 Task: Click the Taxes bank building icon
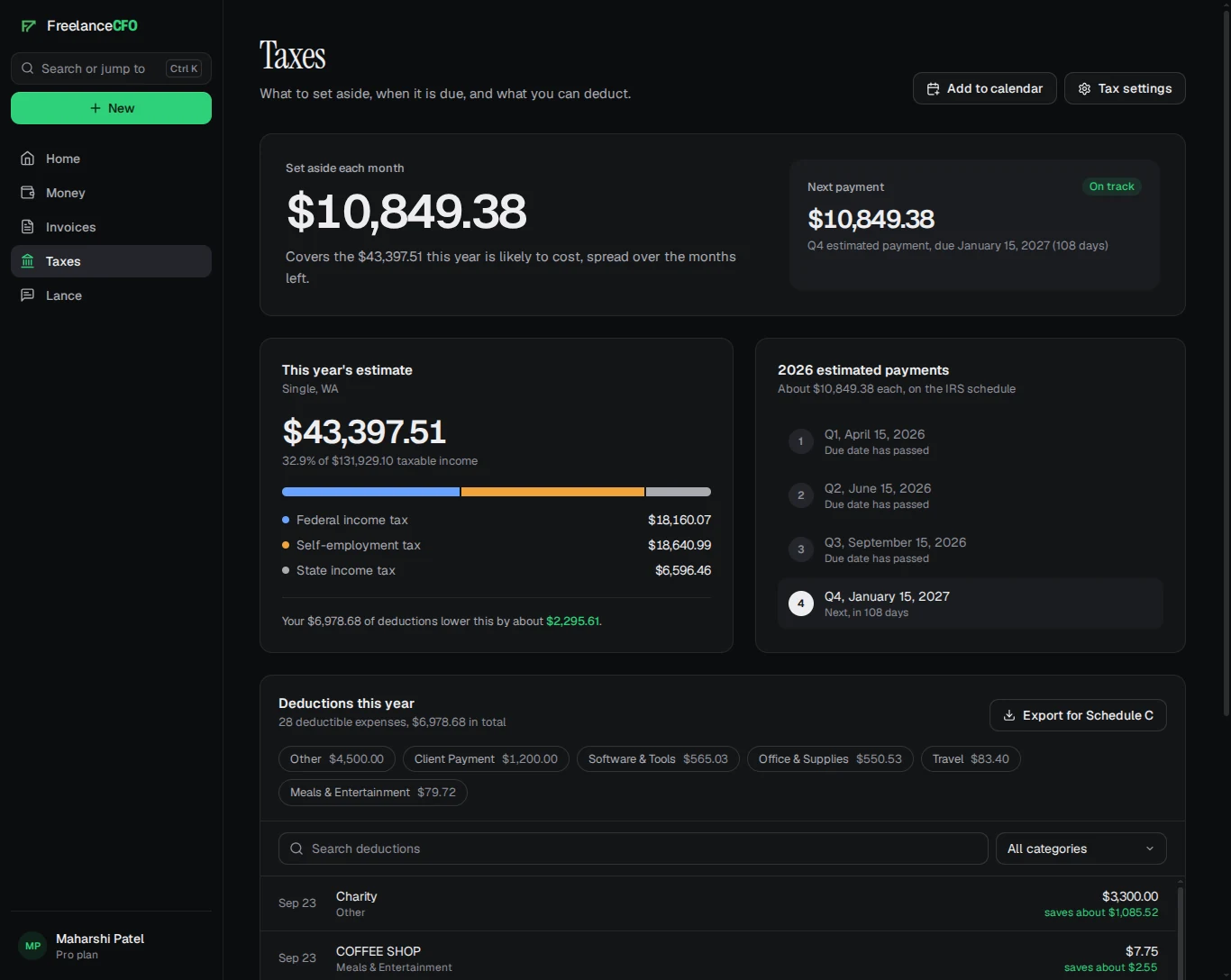coord(28,261)
